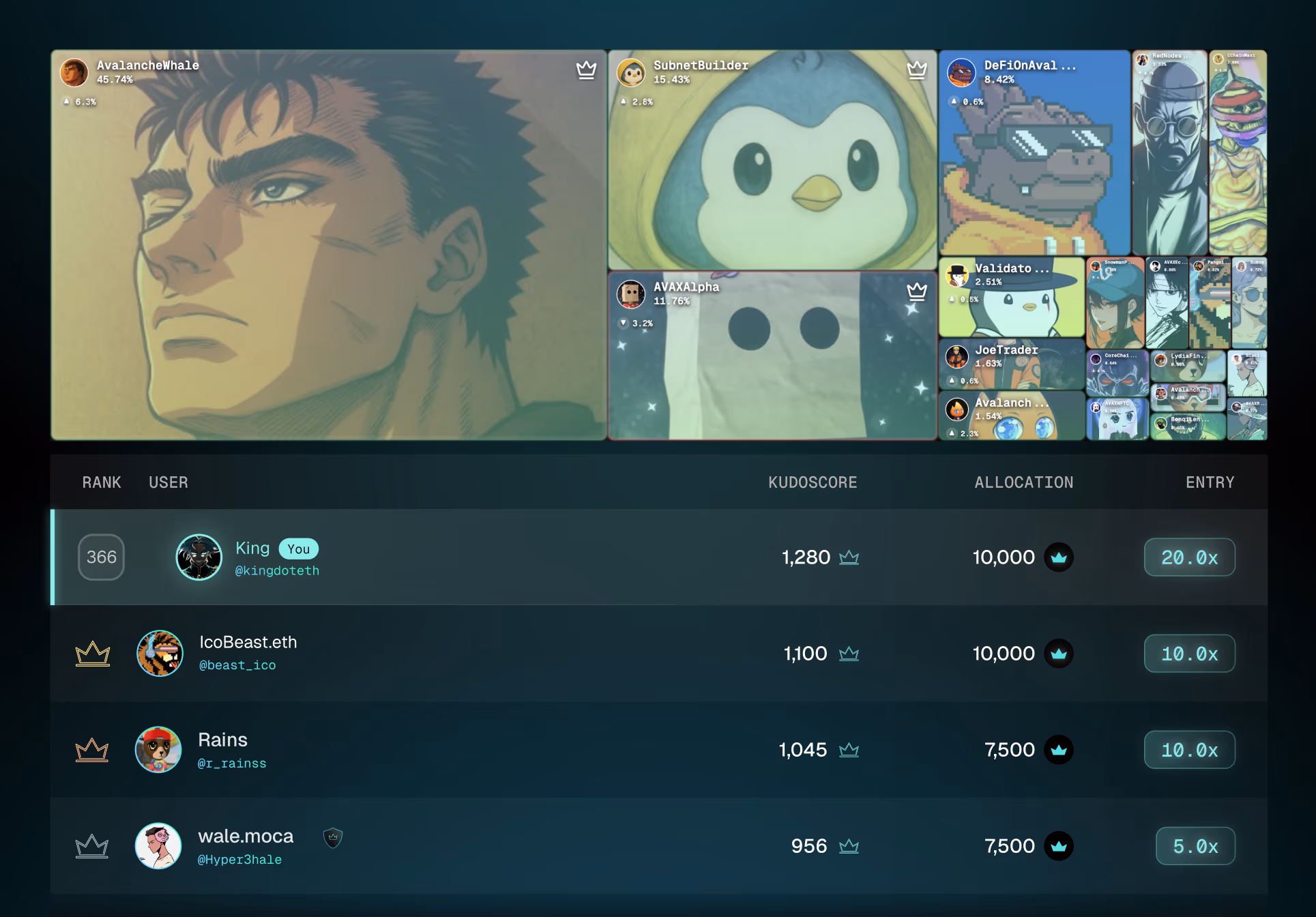Click the crown icon beside the 1,045 kudoscore
Image resolution: width=1316 pixels, height=917 pixels.
click(x=849, y=750)
